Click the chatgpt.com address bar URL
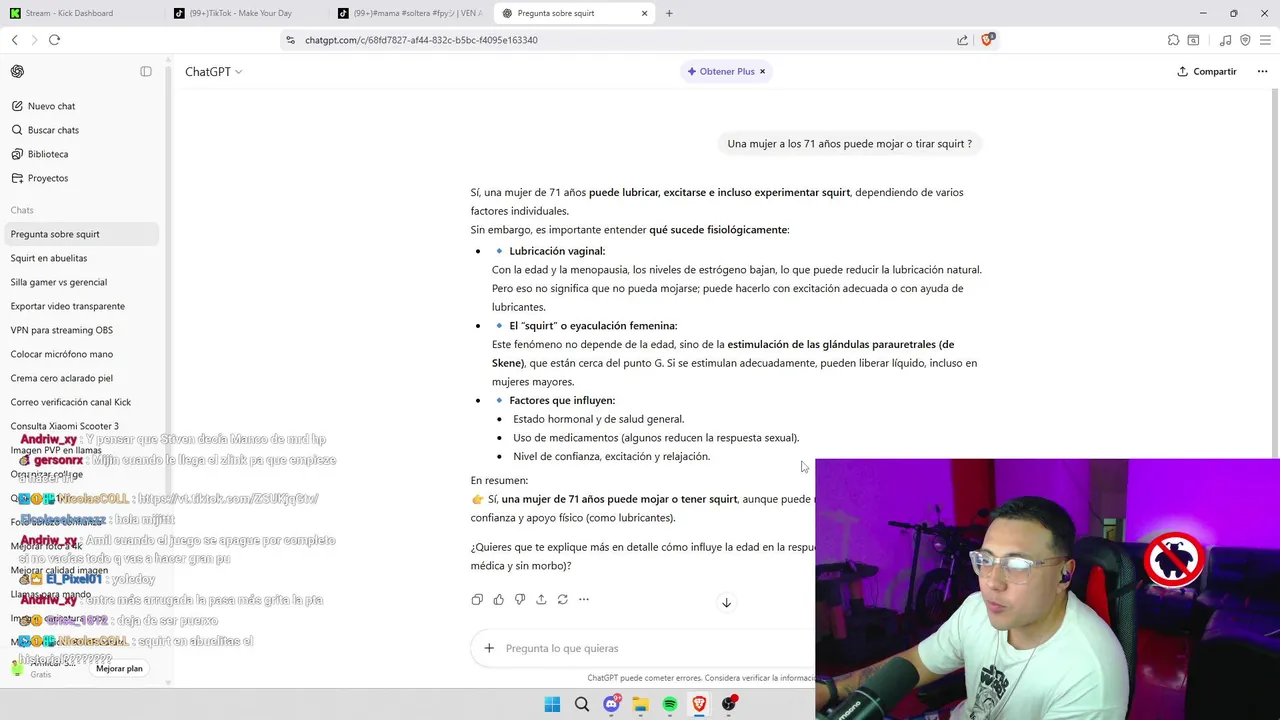 pos(421,40)
